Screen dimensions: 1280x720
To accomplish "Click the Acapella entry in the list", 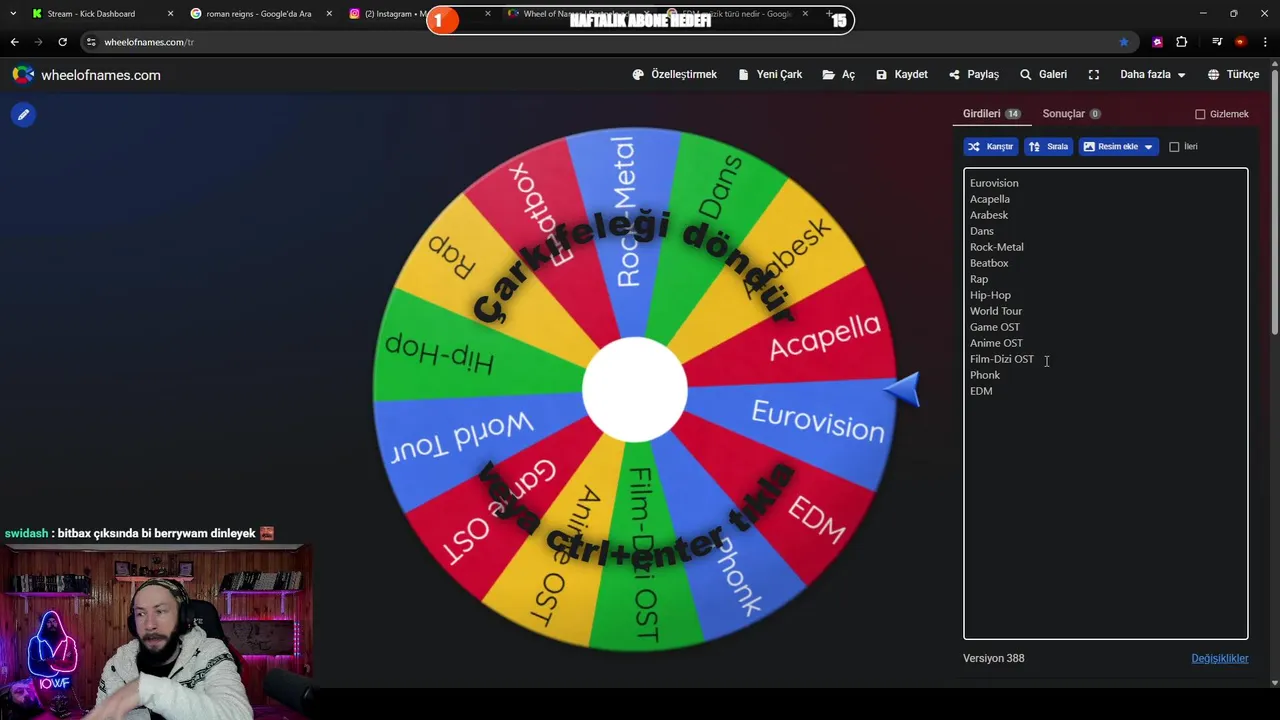I will 989,199.
